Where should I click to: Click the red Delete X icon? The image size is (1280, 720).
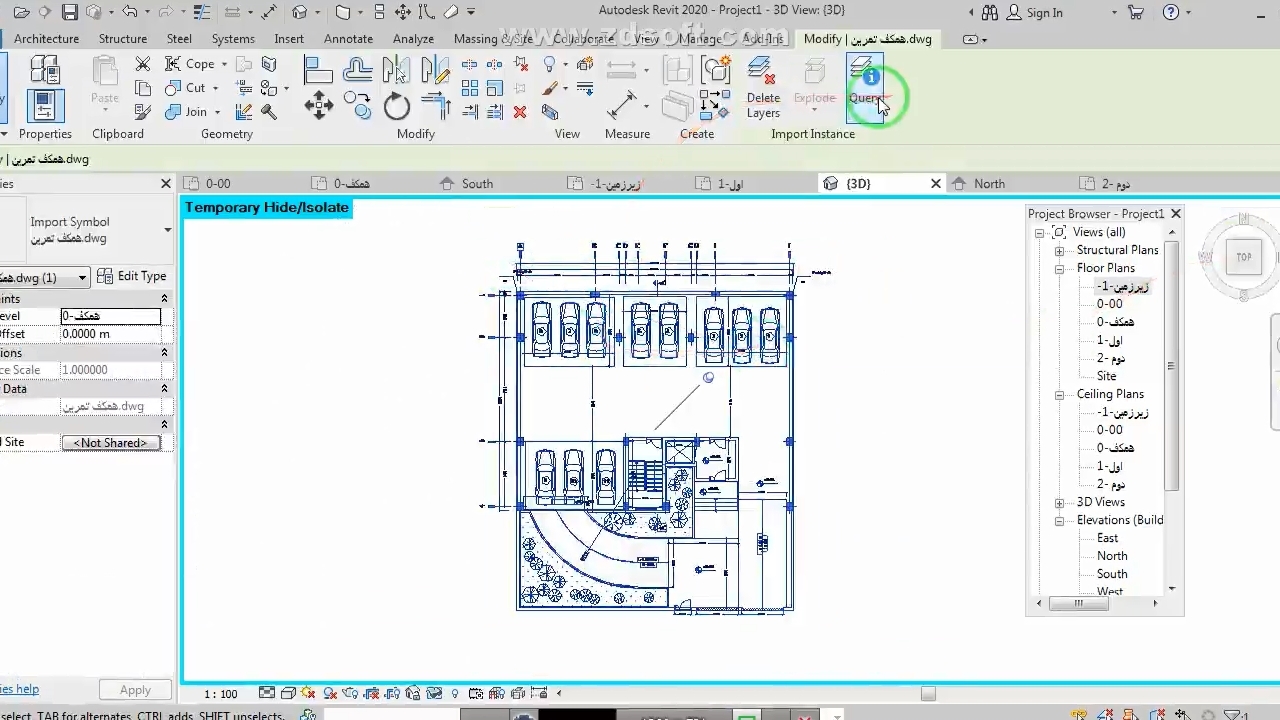pyautogui.click(x=520, y=112)
